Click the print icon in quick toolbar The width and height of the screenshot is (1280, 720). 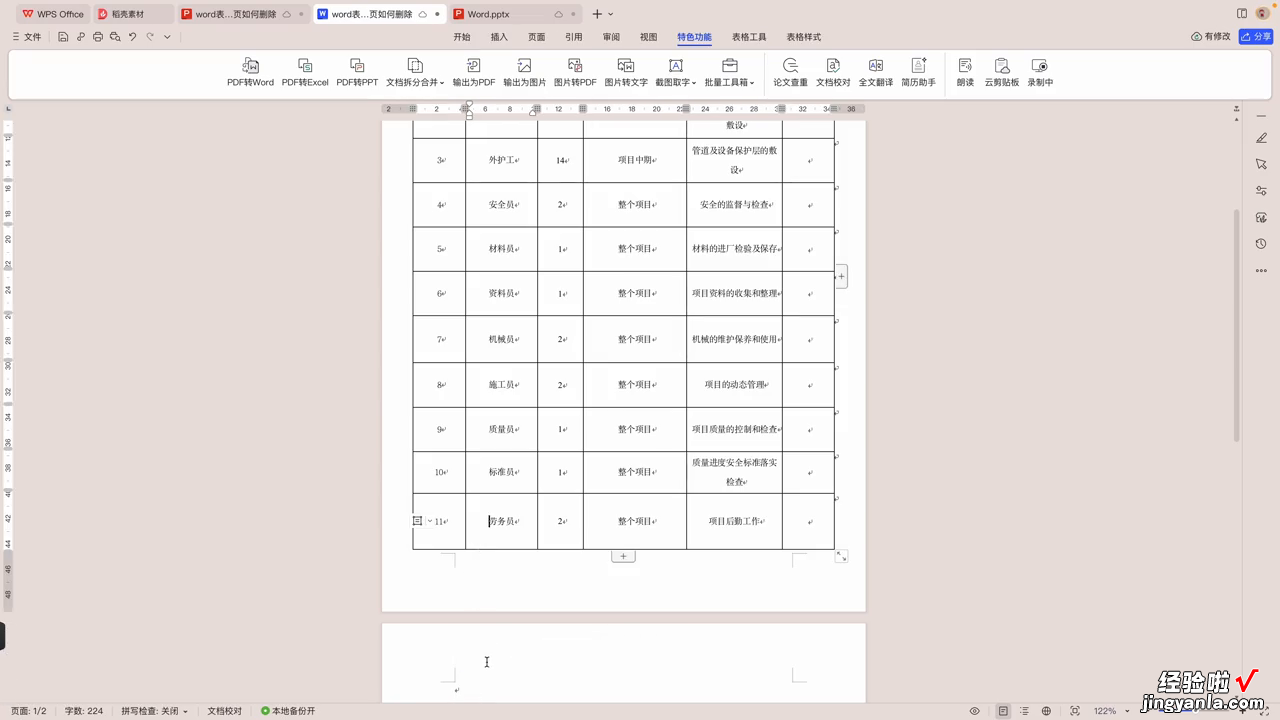98,37
